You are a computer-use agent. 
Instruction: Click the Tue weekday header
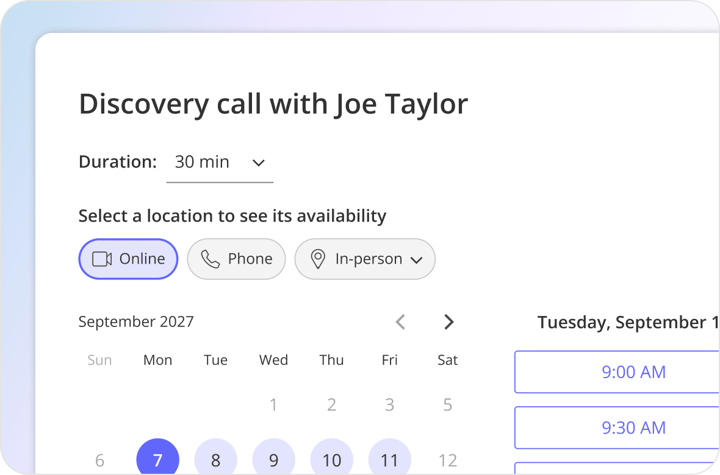[x=215, y=360]
